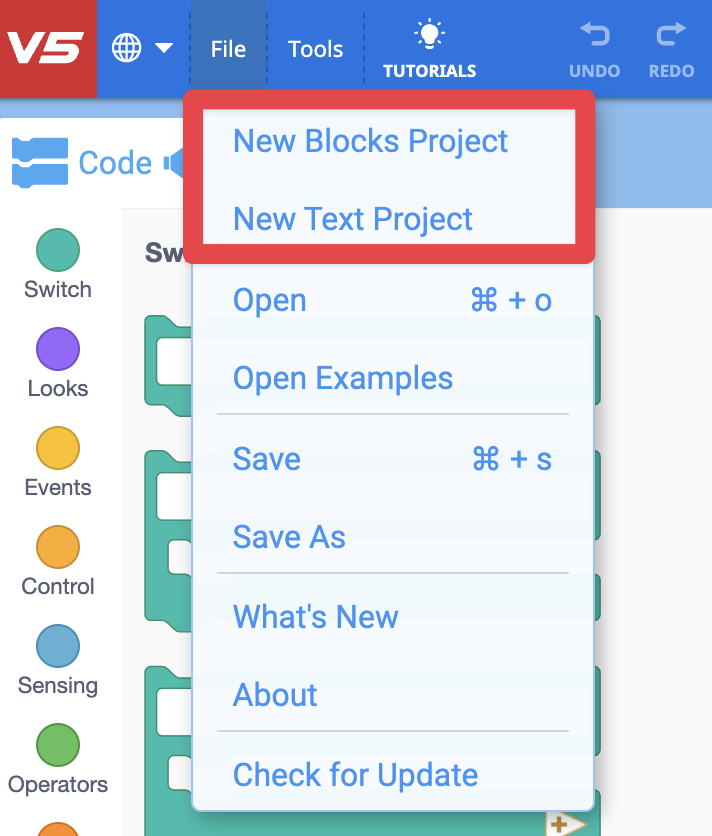Choose Save As from the menu
712x836 pixels.
288,537
